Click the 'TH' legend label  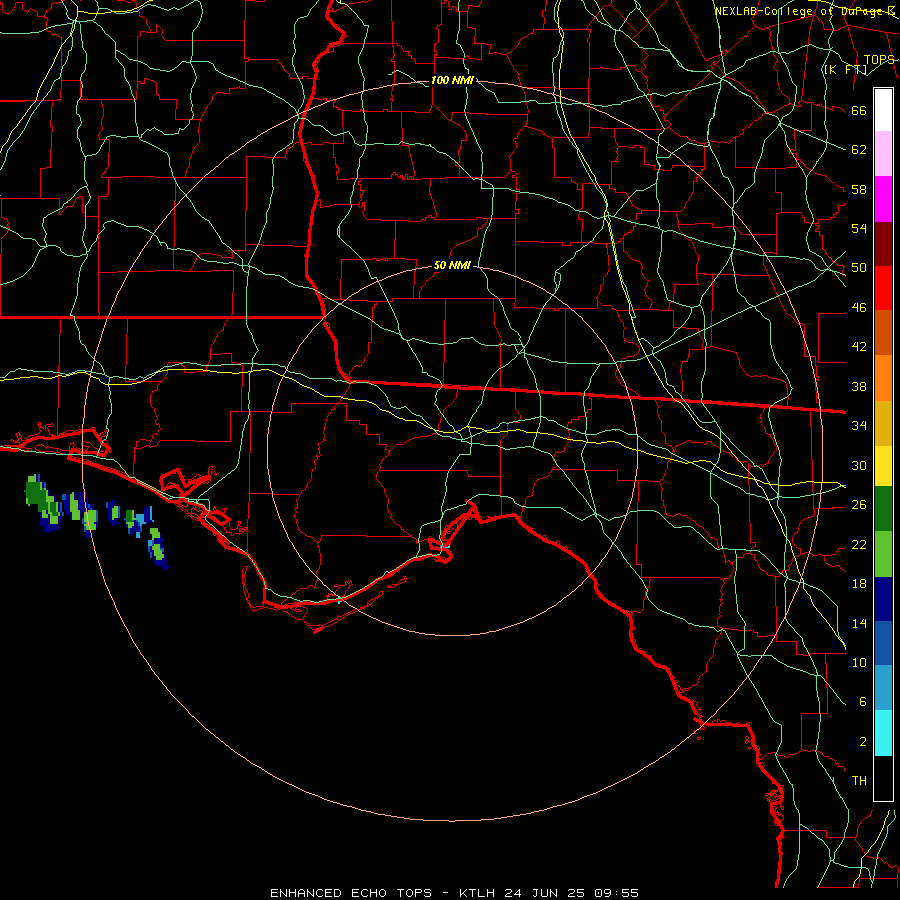[x=859, y=780]
